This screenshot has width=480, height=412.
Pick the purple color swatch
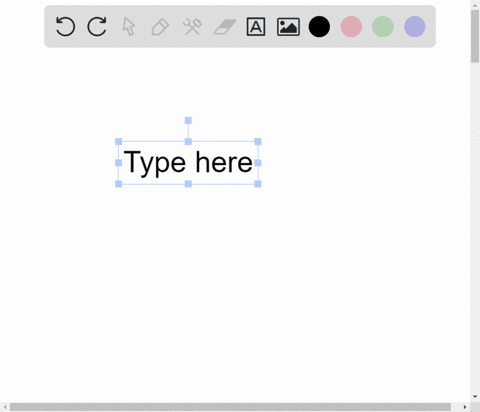point(415,26)
